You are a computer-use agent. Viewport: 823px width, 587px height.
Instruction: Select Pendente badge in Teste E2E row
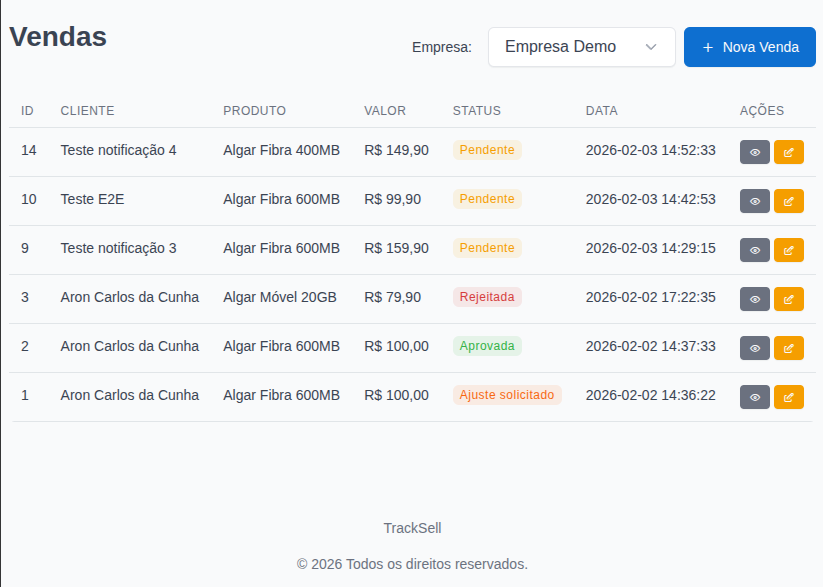coord(487,199)
